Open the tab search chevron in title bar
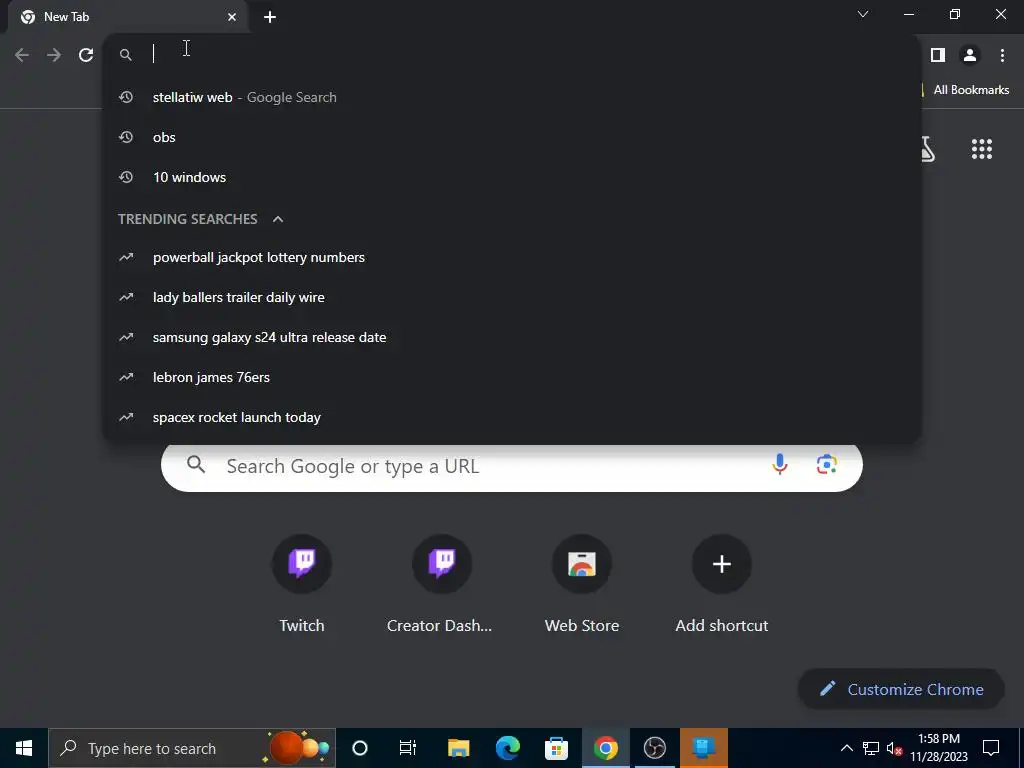Image resolution: width=1024 pixels, height=768 pixels. pyautogui.click(x=863, y=14)
